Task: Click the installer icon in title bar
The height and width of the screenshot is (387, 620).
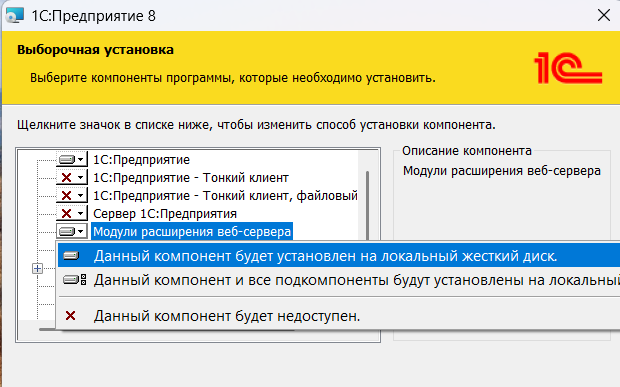Action: pos(15,15)
